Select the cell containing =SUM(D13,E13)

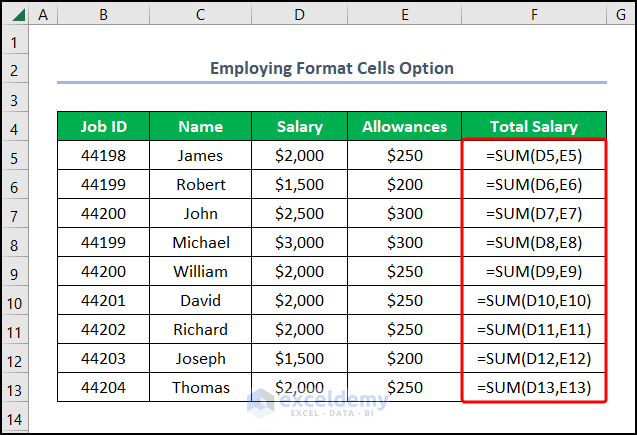pos(533,388)
